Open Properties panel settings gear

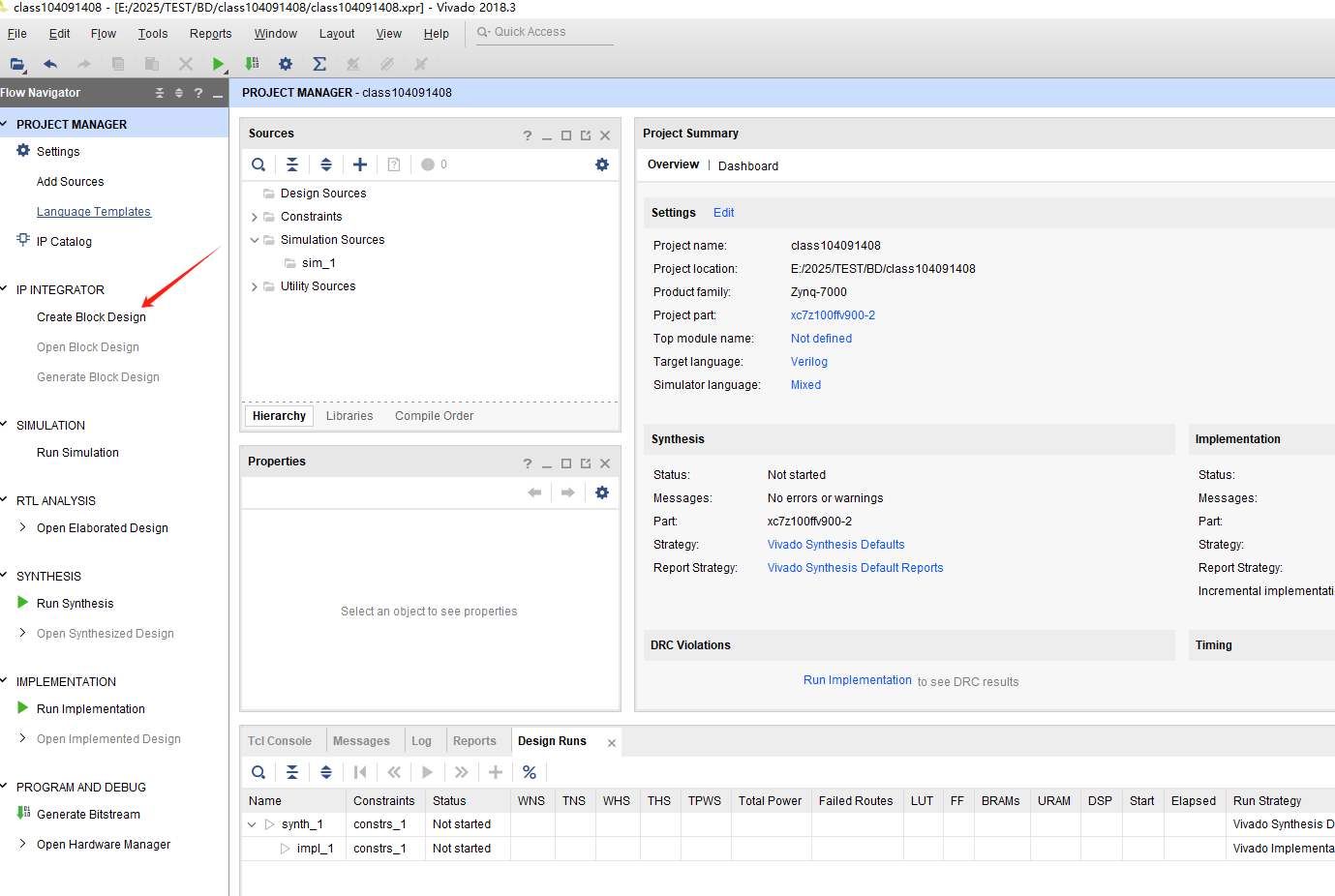tap(602, 493)
